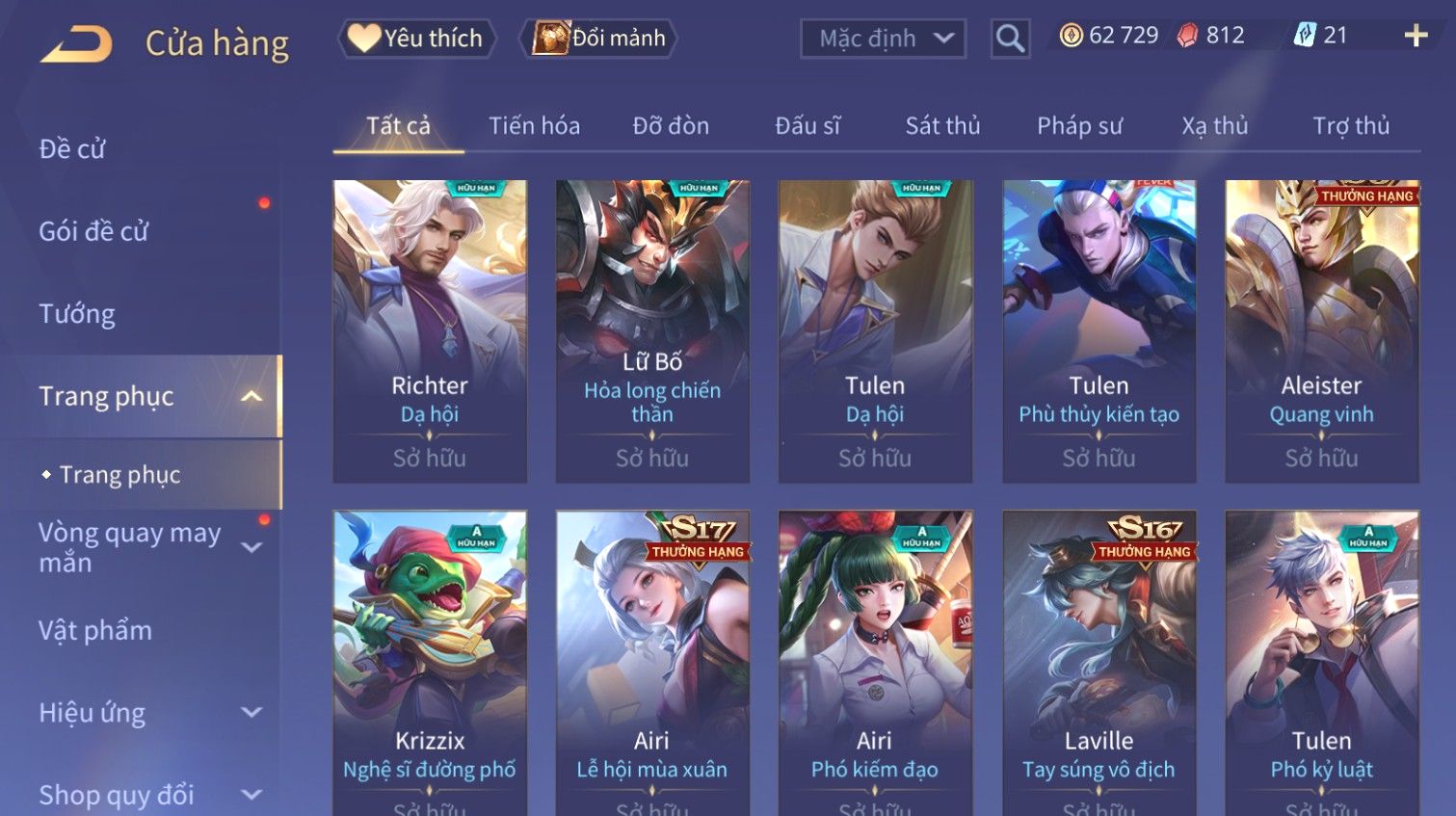Choose the Trang phục sub-item

[x=120, y=475]
